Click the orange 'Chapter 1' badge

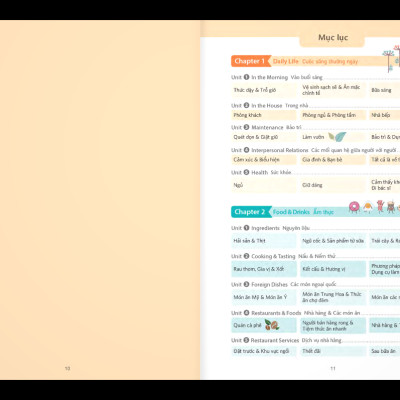pyautogui.click(x=250, y=61)
